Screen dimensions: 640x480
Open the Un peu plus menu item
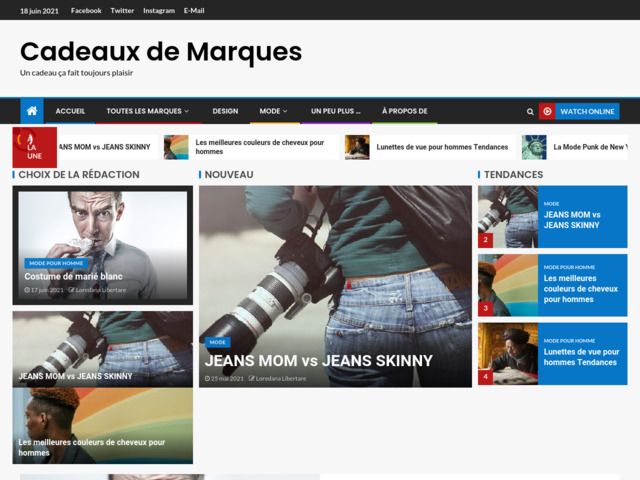tap(336, 111)
